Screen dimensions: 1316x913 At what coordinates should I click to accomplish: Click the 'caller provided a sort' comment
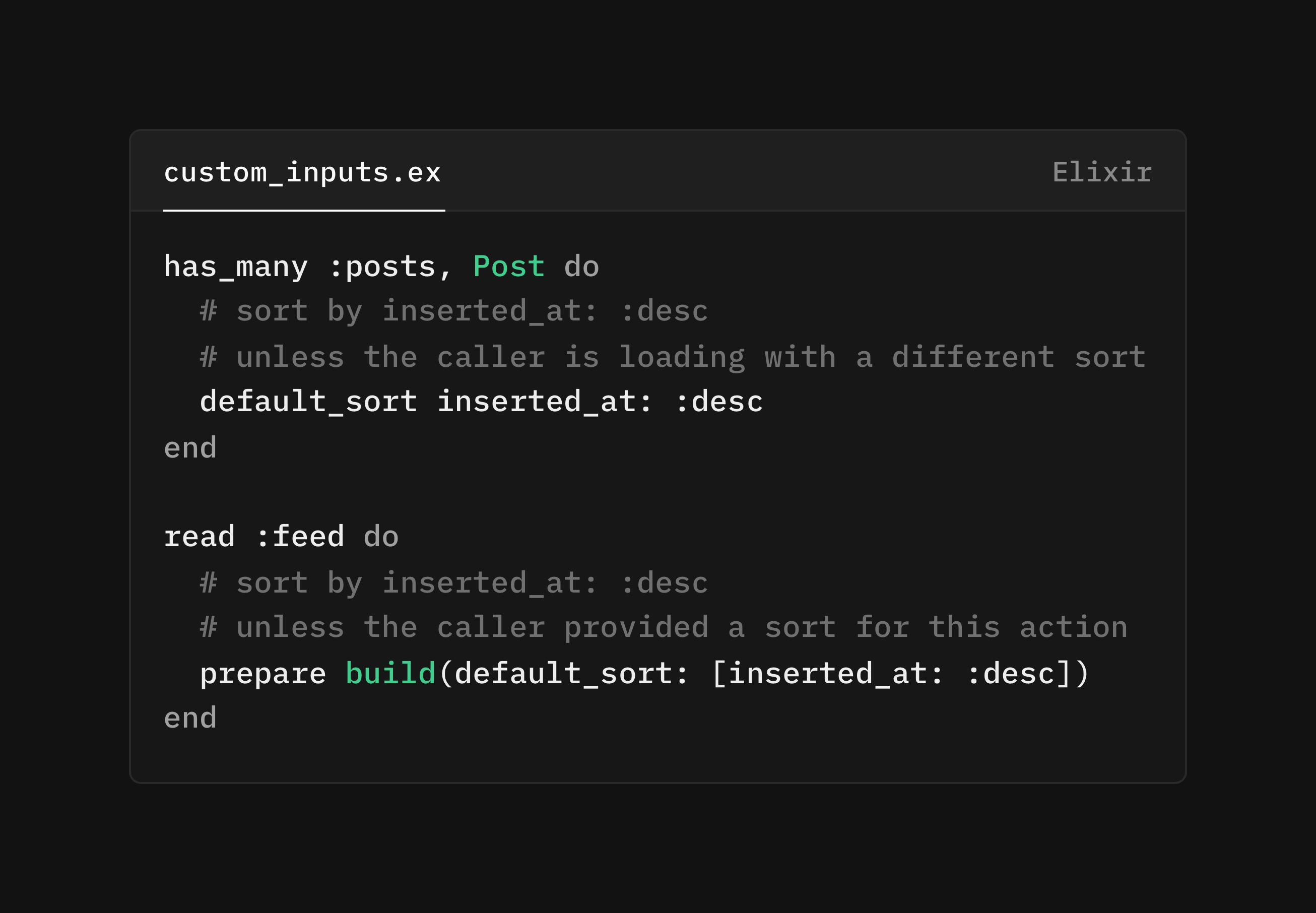tap(664, 627)
